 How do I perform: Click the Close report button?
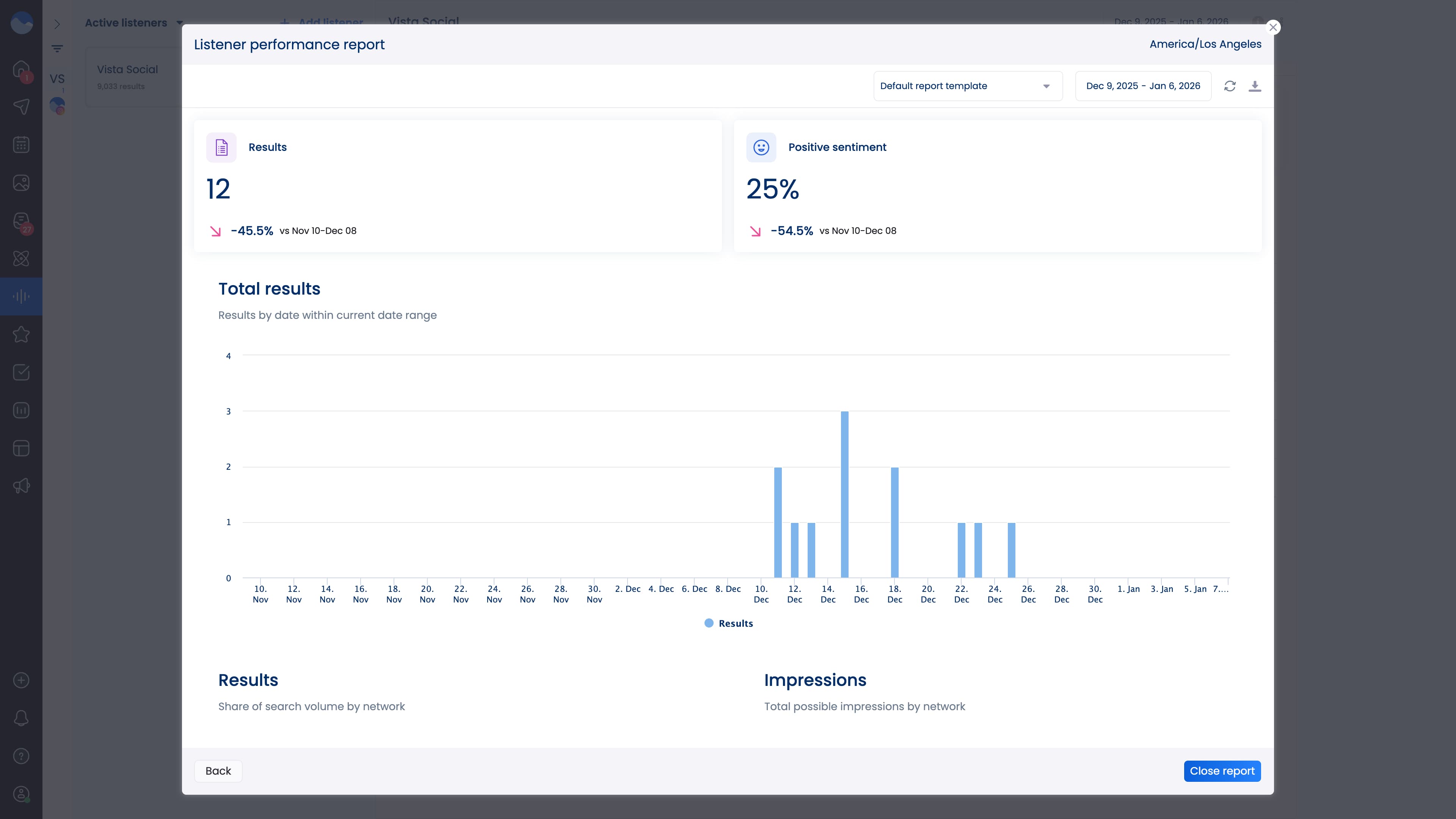[1222, 771]
